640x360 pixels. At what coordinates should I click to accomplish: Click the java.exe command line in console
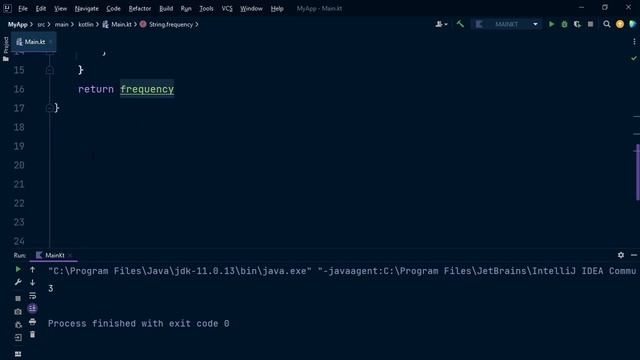click(342, 271)
